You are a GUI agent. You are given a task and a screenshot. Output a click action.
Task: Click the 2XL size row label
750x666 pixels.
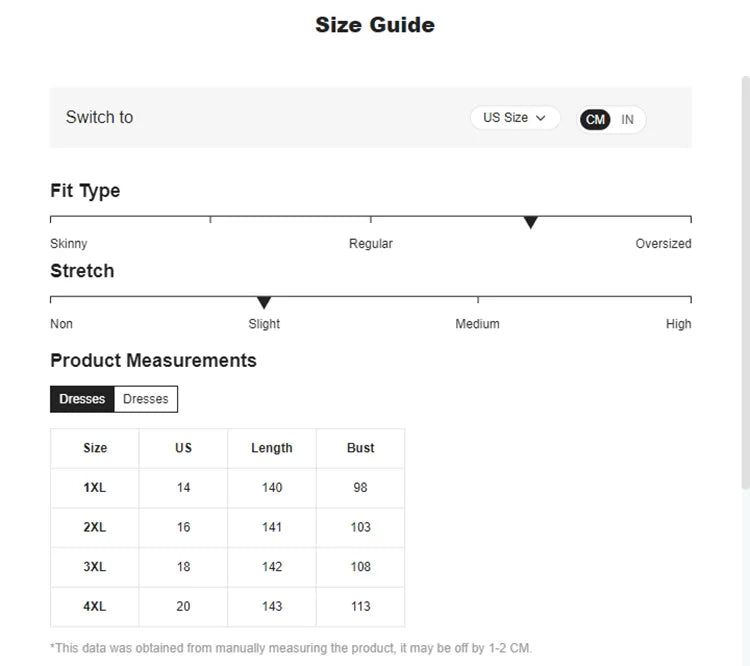tap(95, 527)
